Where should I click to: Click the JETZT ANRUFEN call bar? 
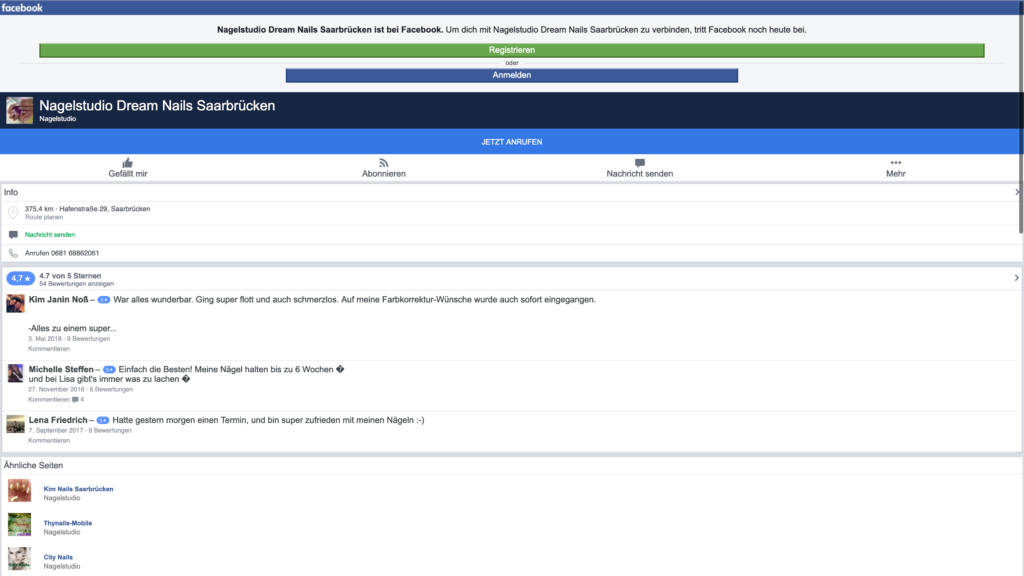[511, 142]
